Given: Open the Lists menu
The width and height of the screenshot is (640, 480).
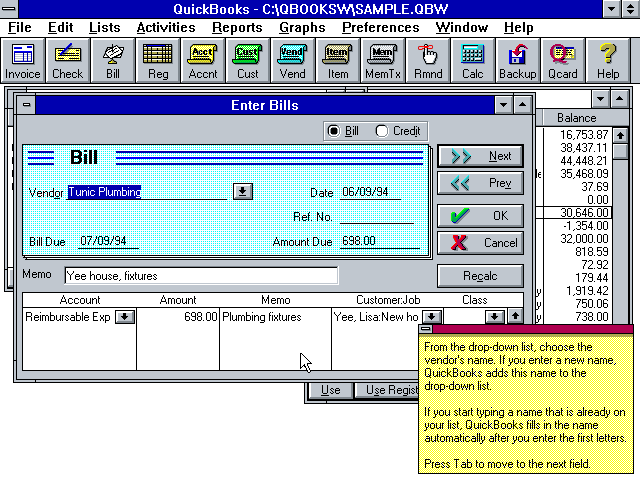Looking at the screenshot, I should (104, 27).
